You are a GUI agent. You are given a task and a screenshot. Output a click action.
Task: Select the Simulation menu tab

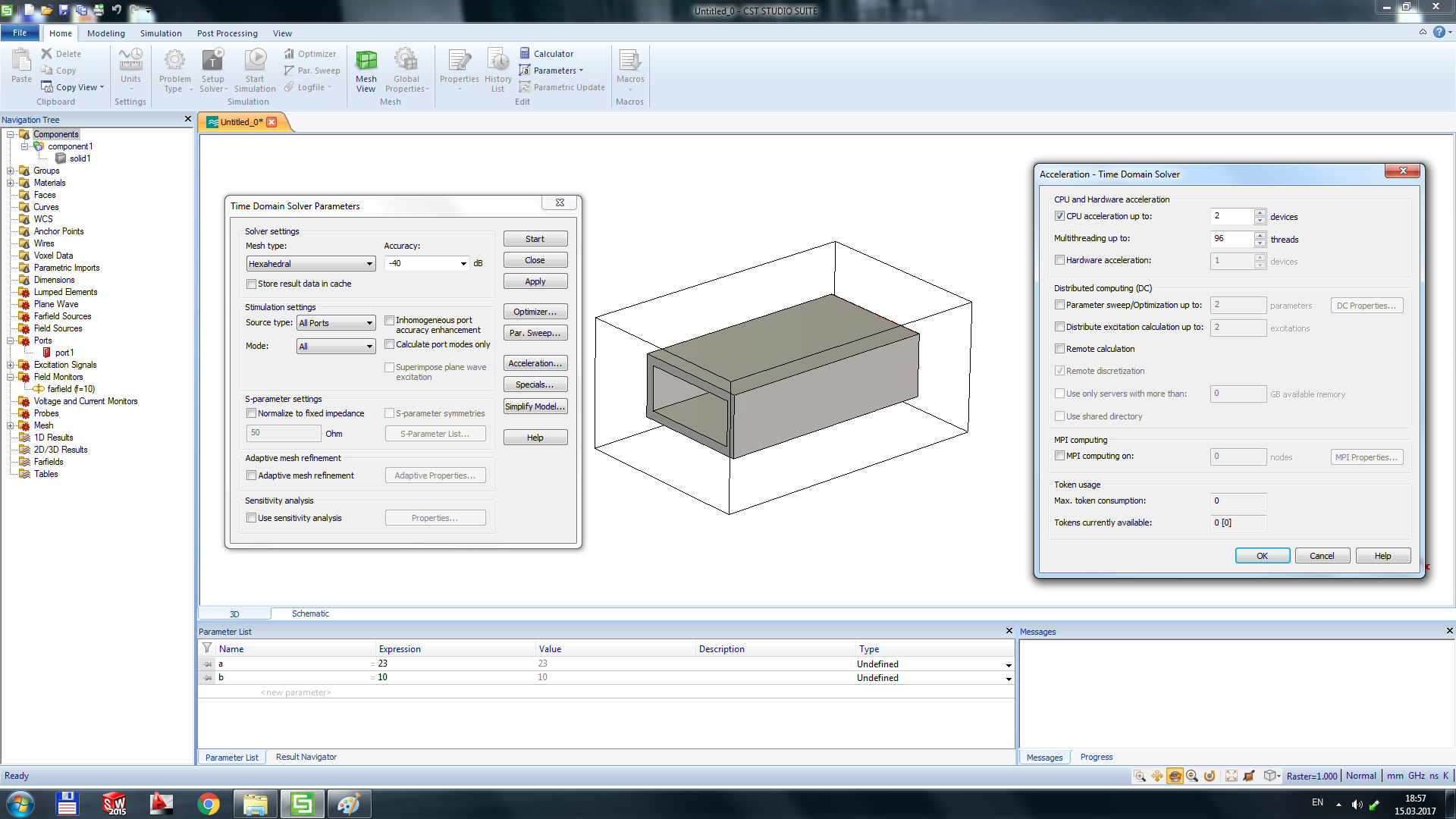click(x=159, y=33)
